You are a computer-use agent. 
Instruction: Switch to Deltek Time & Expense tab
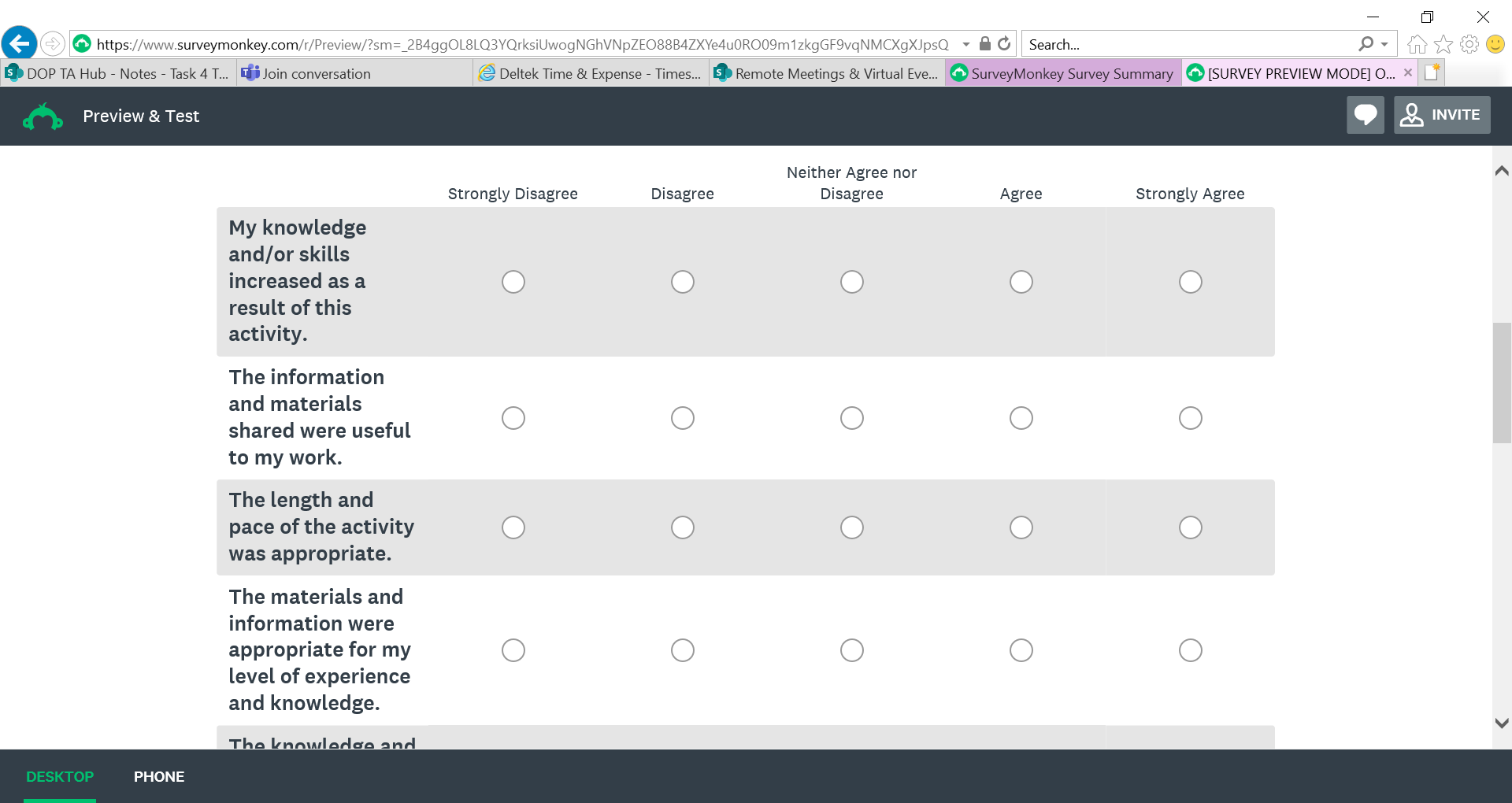pyautogui.click(x=591, y=74)
